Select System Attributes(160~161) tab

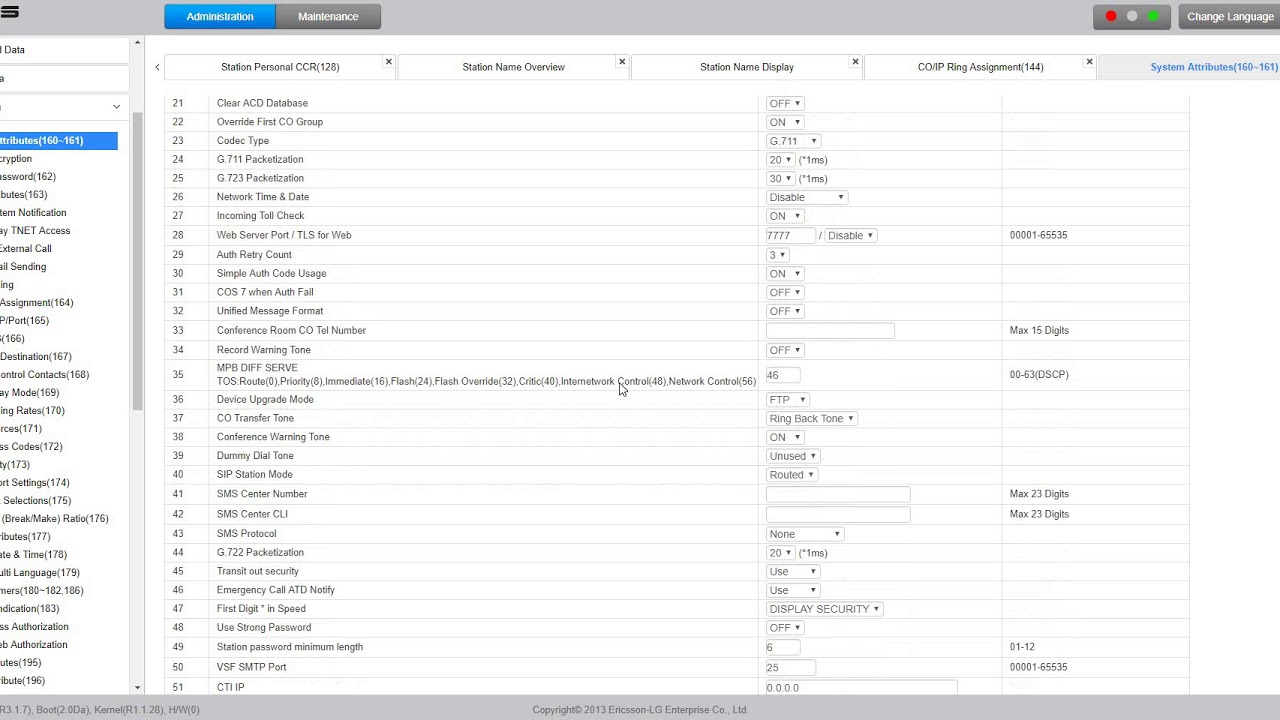point(1213,67)
